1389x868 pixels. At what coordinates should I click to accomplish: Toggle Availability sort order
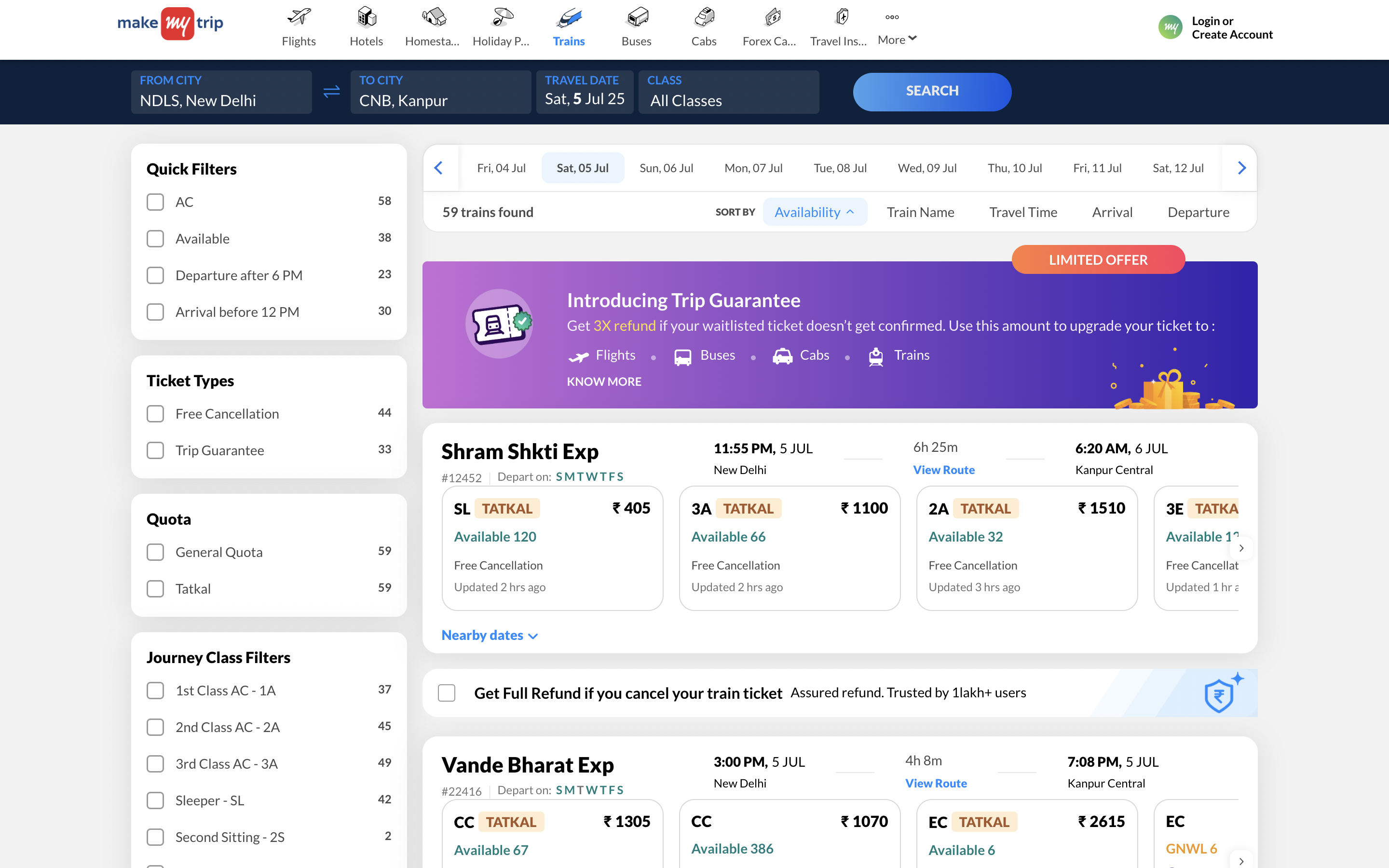[x=815, y=212]
